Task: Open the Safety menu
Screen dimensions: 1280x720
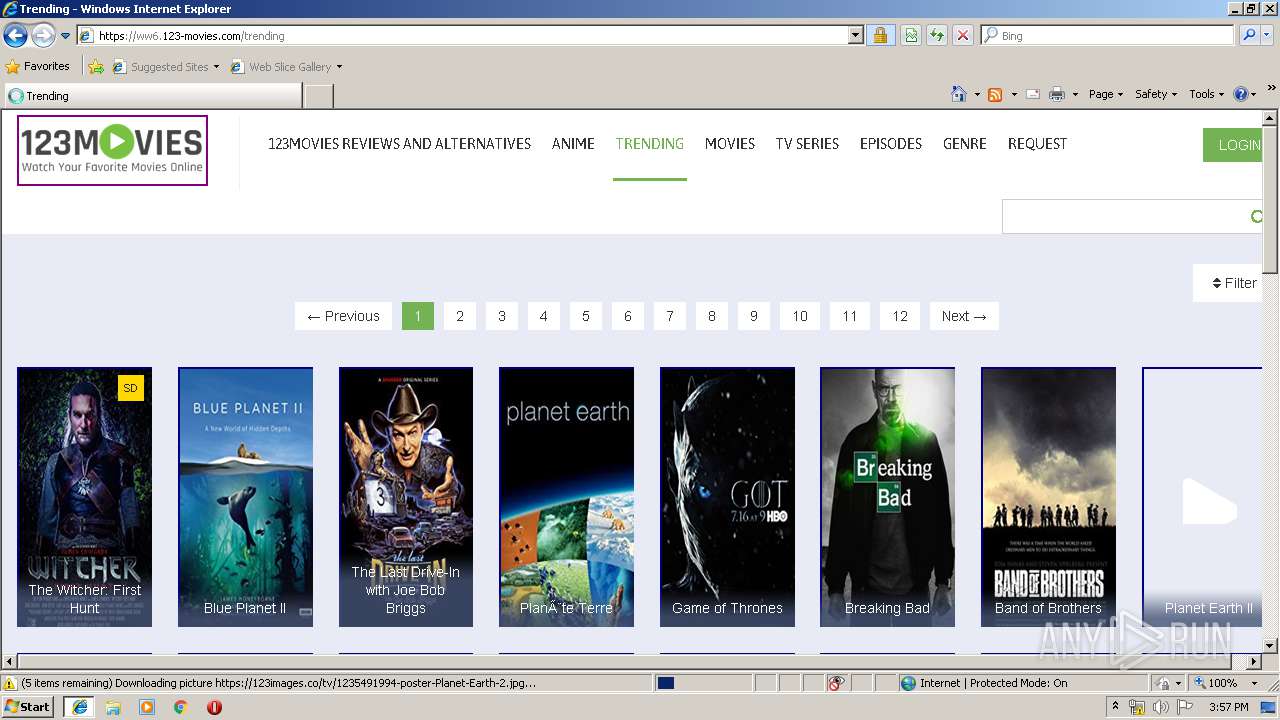Action: (1155, 94)
